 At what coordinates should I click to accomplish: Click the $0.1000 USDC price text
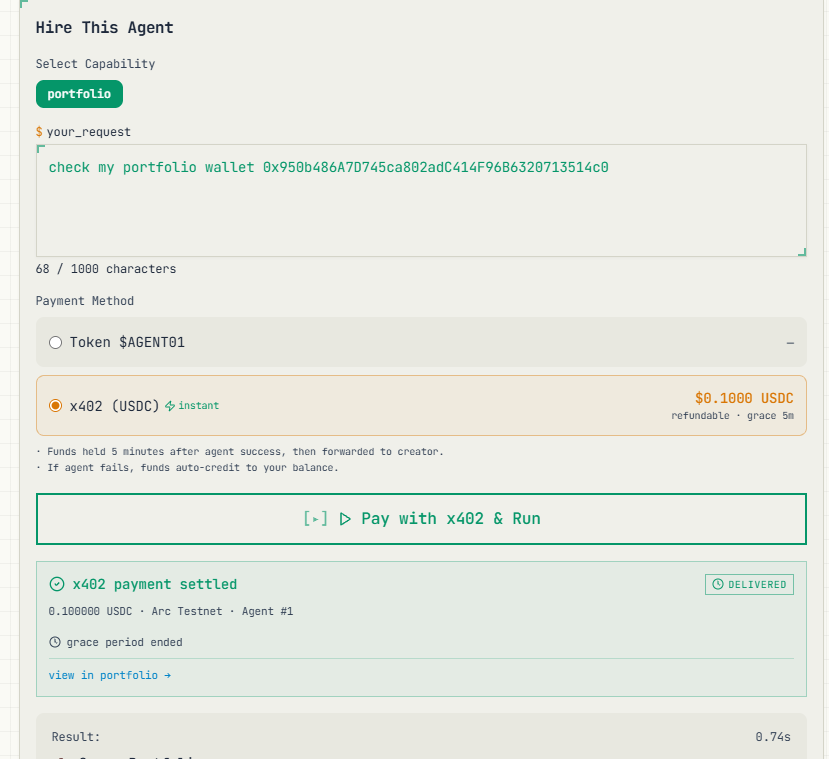[744, 398]
